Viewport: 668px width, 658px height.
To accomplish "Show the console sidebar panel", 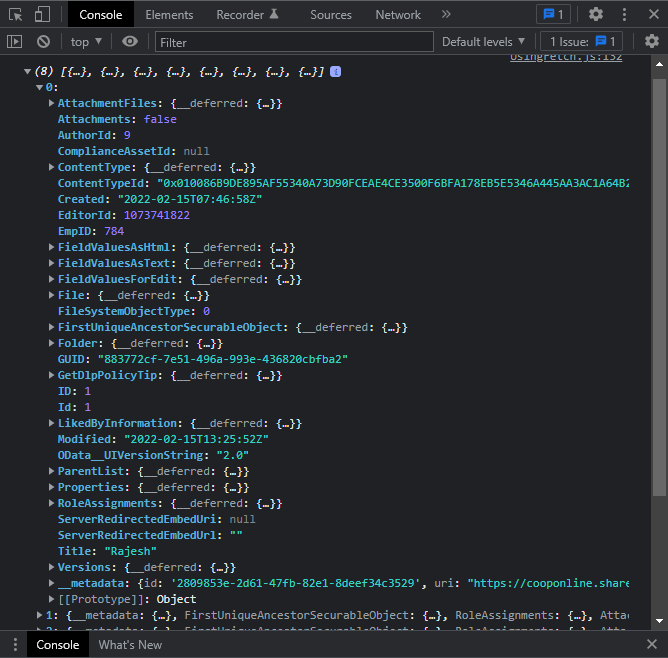I will coord(14,42).
